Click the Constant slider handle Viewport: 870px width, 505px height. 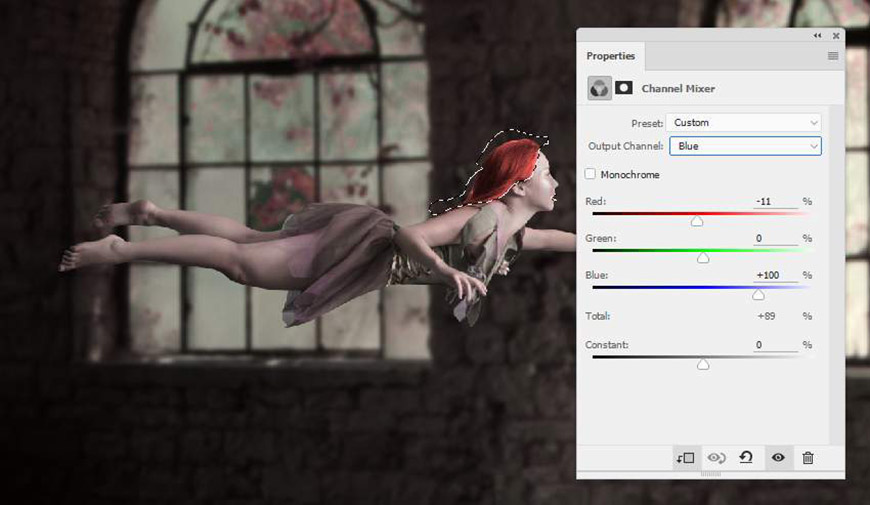pyautogui.click(x=703, y=364)
